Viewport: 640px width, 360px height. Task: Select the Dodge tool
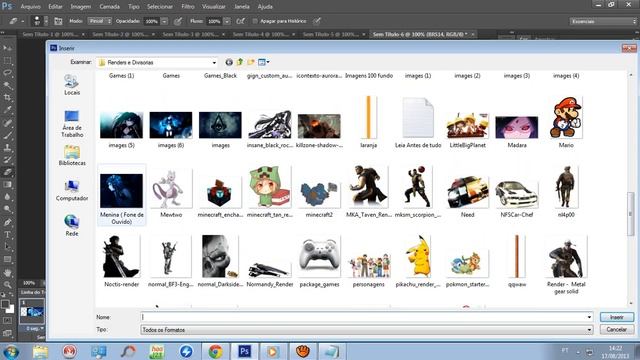click(x=7, y=209)
